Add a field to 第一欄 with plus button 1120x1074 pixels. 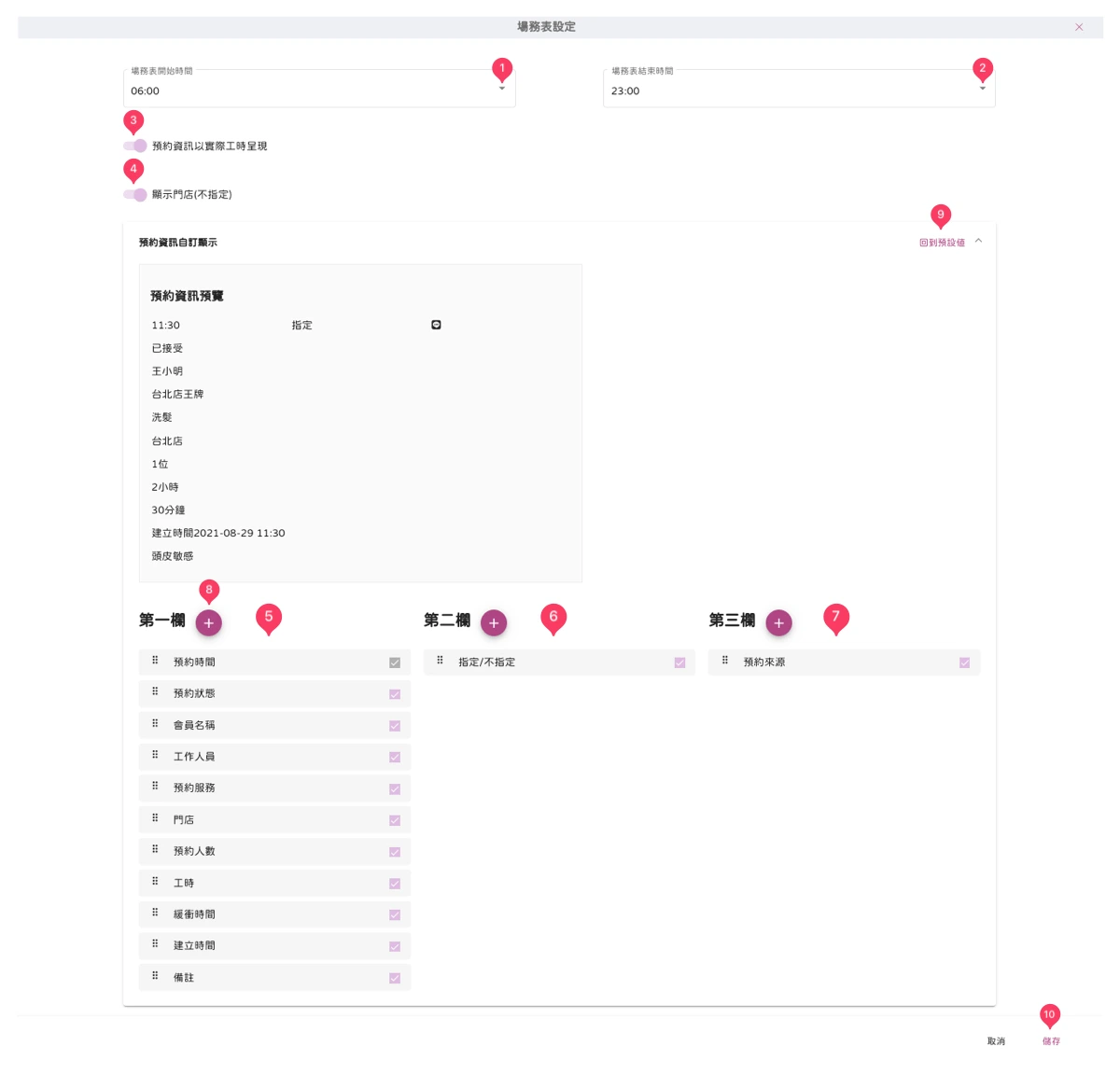[x=208, y=622]
